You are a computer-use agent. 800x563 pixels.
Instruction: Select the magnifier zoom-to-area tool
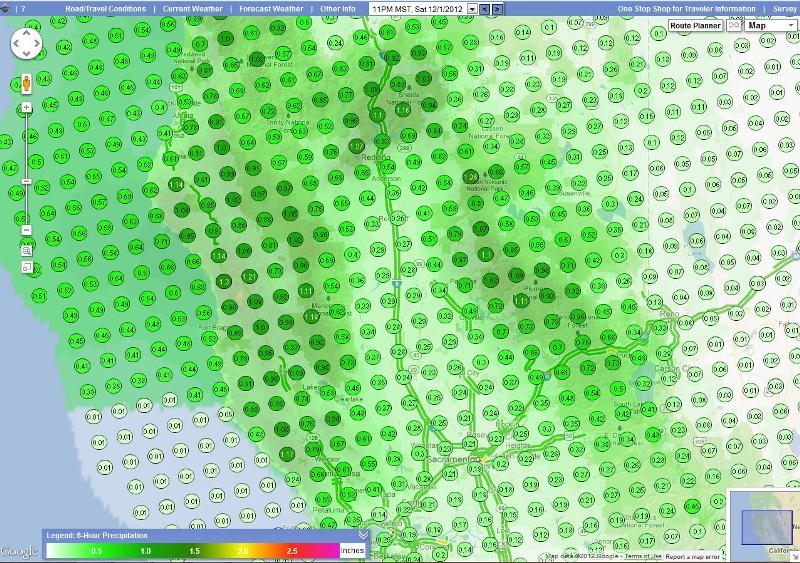26,251
